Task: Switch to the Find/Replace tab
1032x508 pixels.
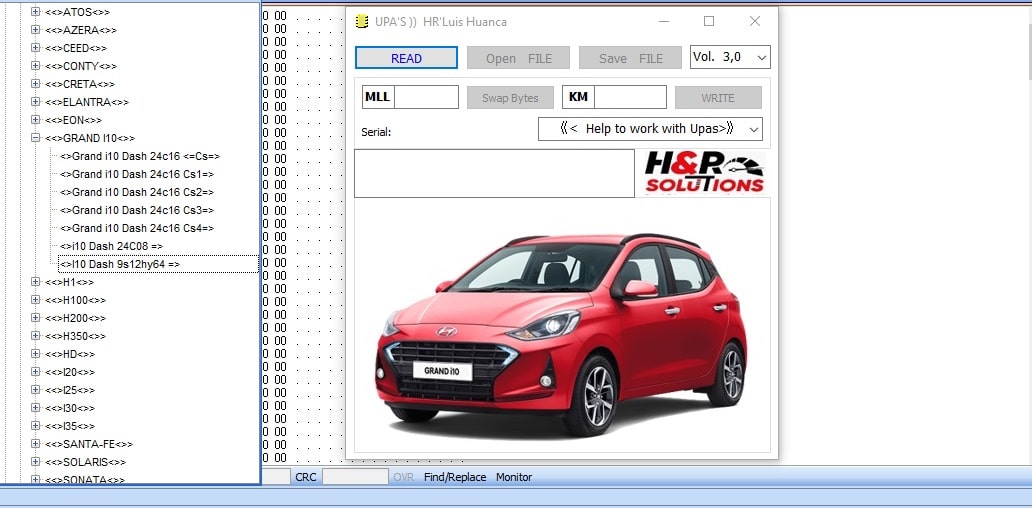Action: pyautogui.click(x=454, y=478)
